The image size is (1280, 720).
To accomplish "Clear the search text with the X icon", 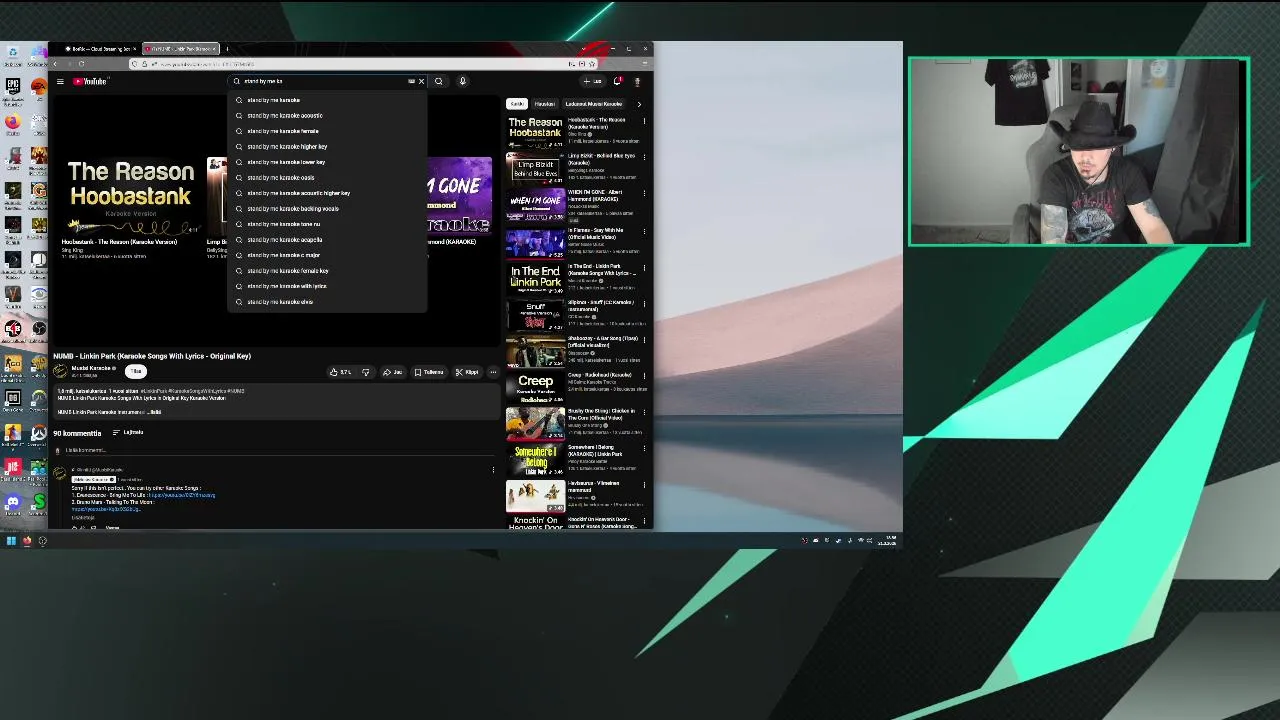I will coord(421,81).
